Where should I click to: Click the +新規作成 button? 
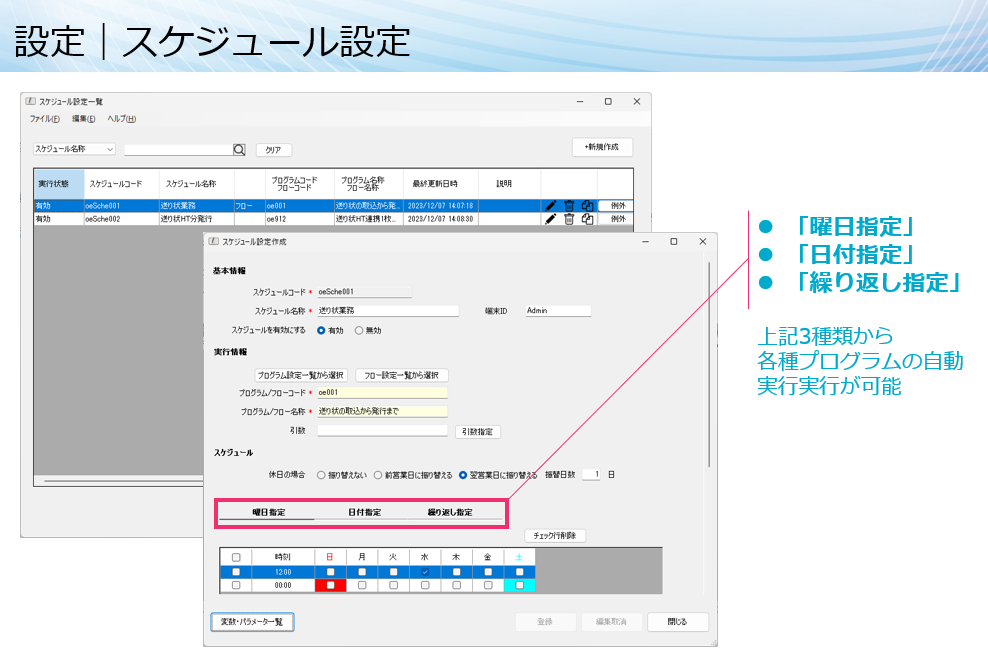[602, 147]
